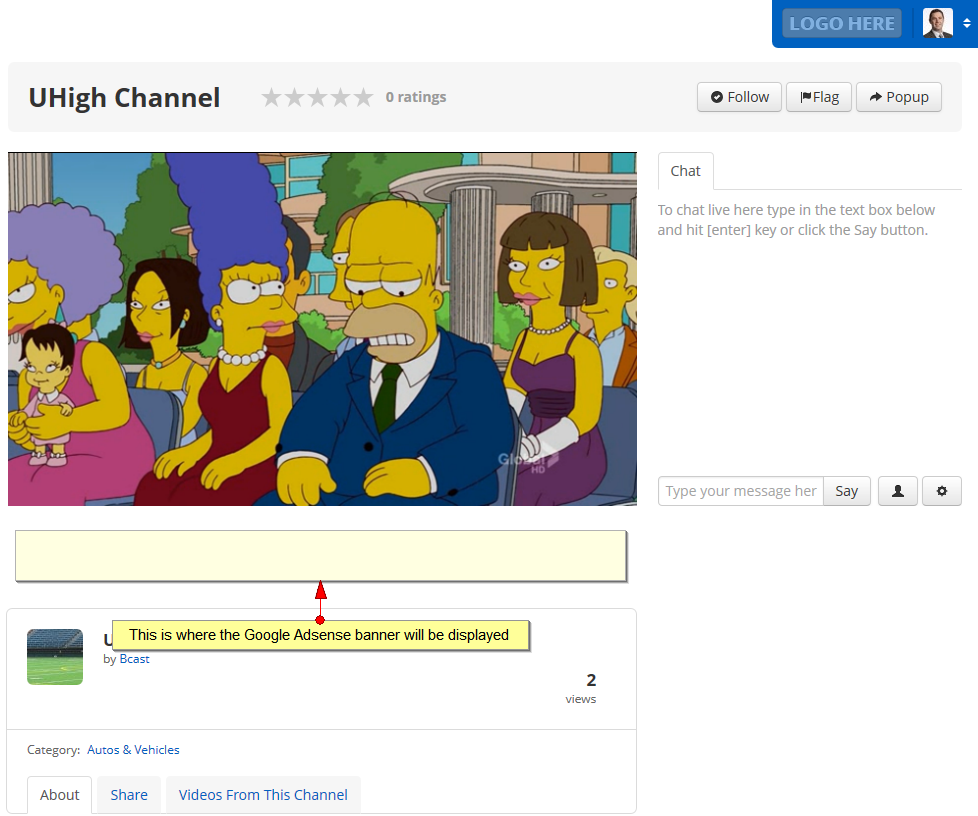
Task: Focus the chat message input field
Action: click(x=740, y=491)
